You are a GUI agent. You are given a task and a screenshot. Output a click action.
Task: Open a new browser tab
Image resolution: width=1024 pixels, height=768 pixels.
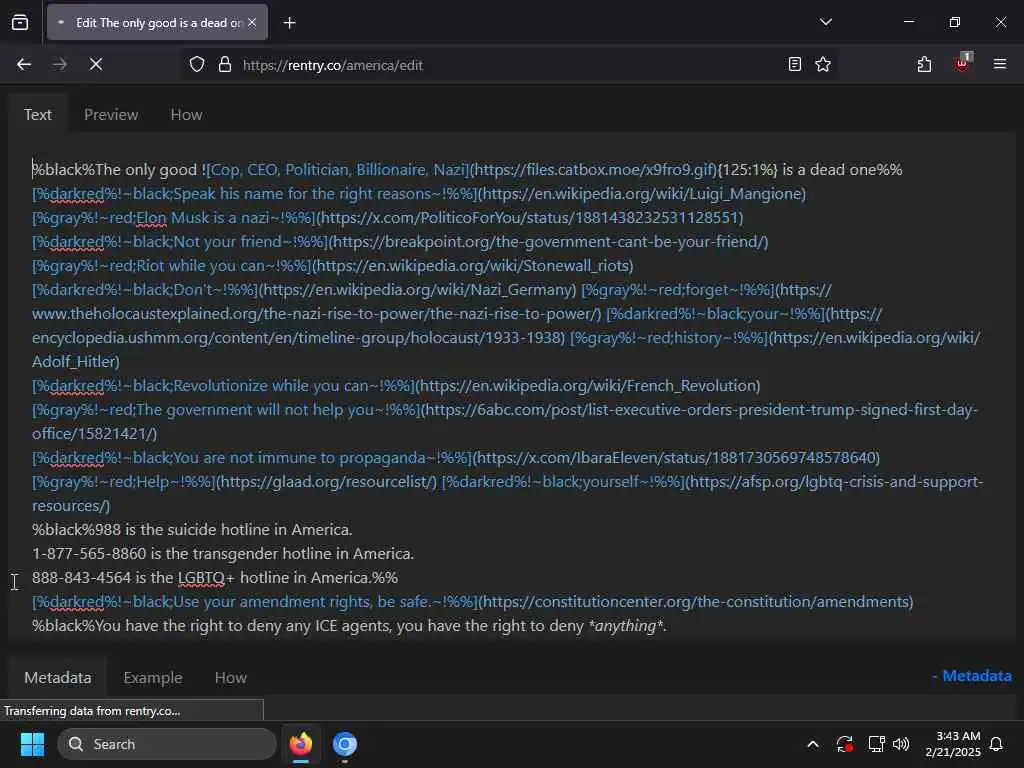(x=290, y=23)
